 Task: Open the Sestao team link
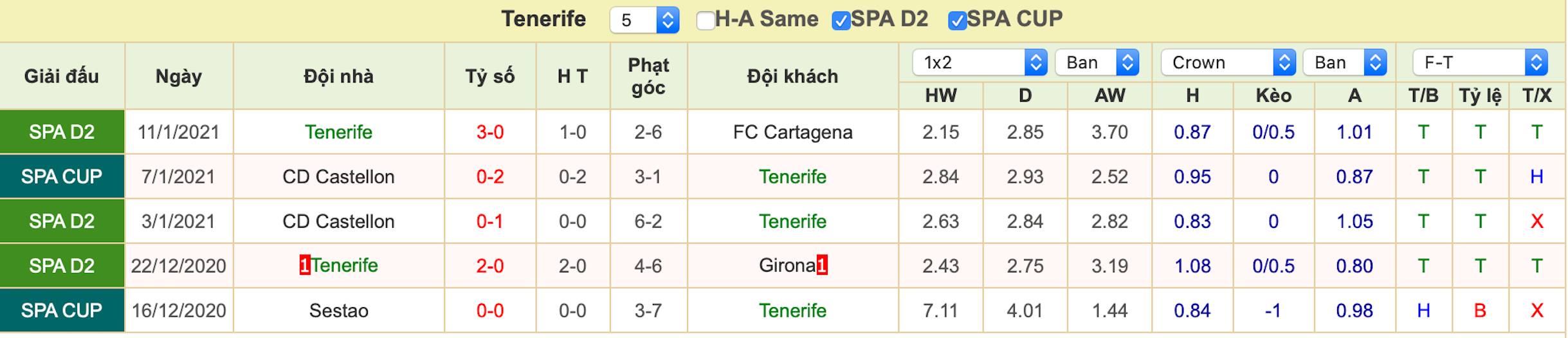[x=338, y=310]
